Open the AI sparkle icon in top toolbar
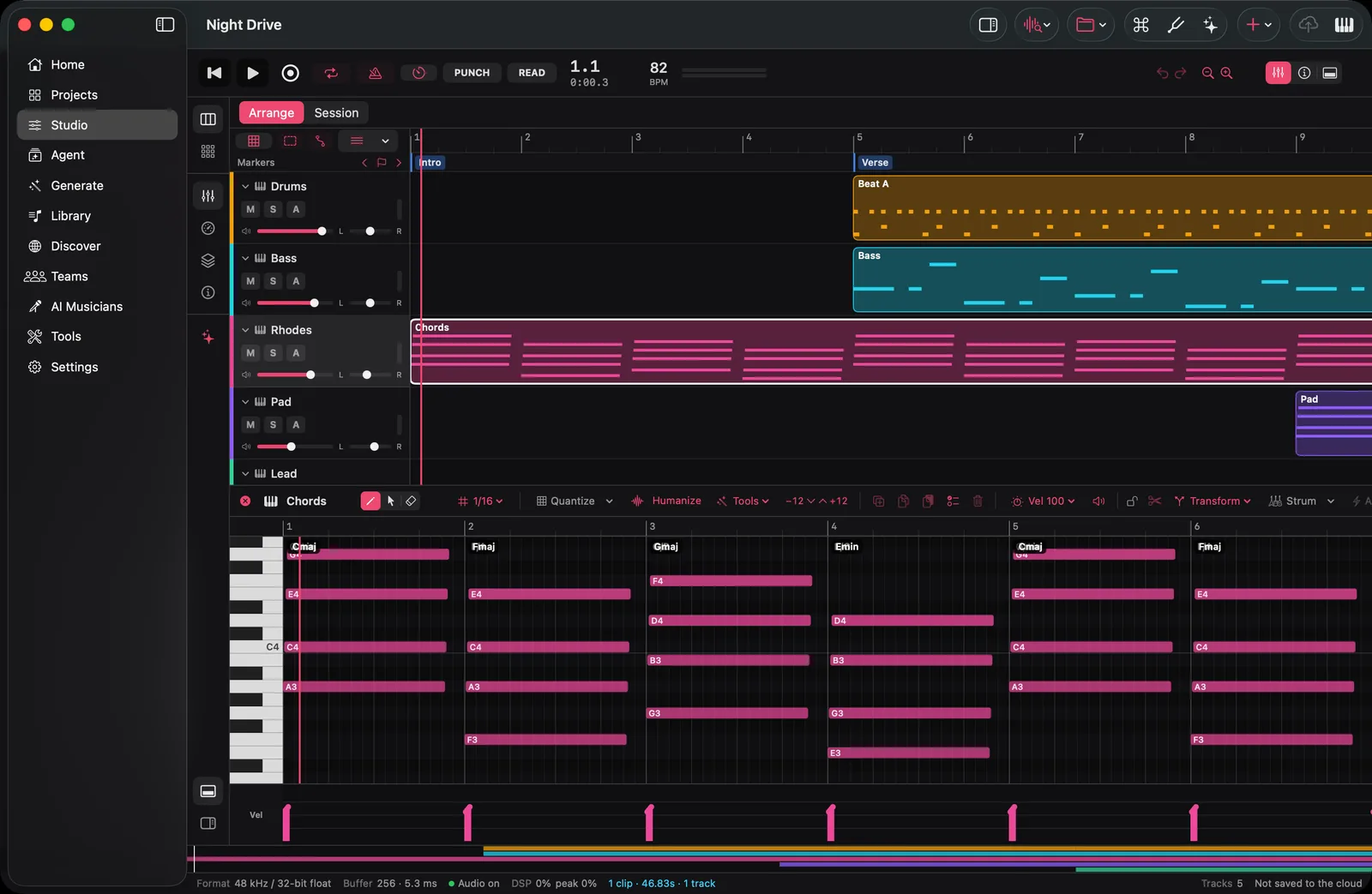The width and height of the screenshot is (1372, 894). pyautogui.click(x=1210, y=25)
